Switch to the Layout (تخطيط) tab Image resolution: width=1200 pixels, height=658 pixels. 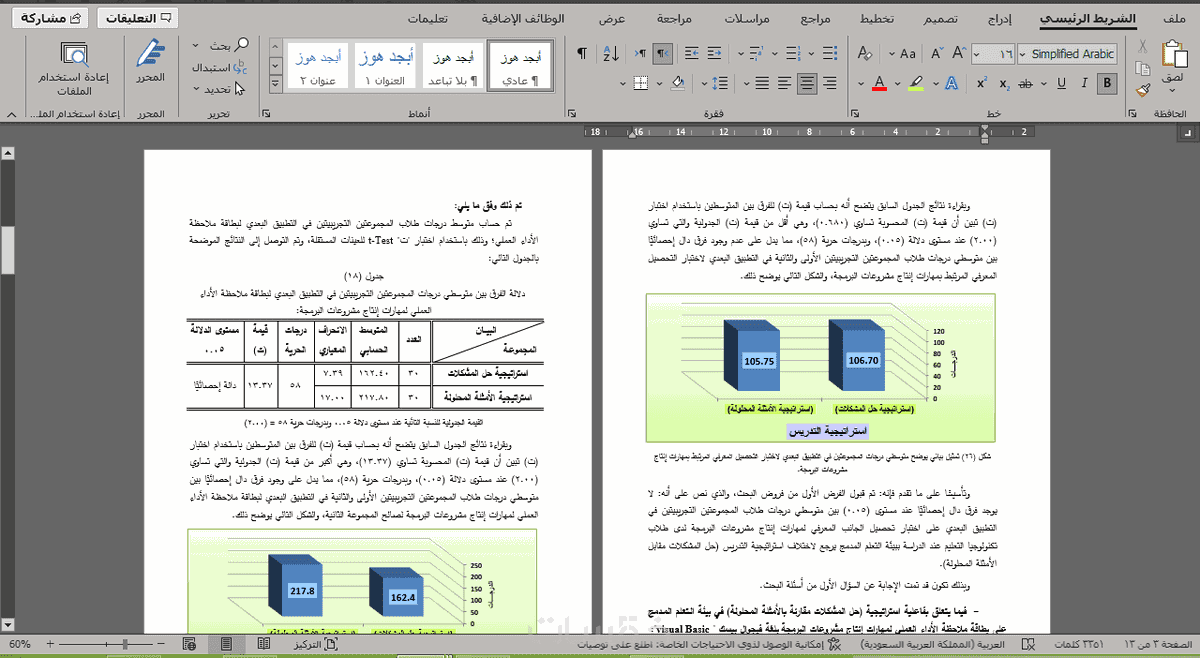click(877, 19)
